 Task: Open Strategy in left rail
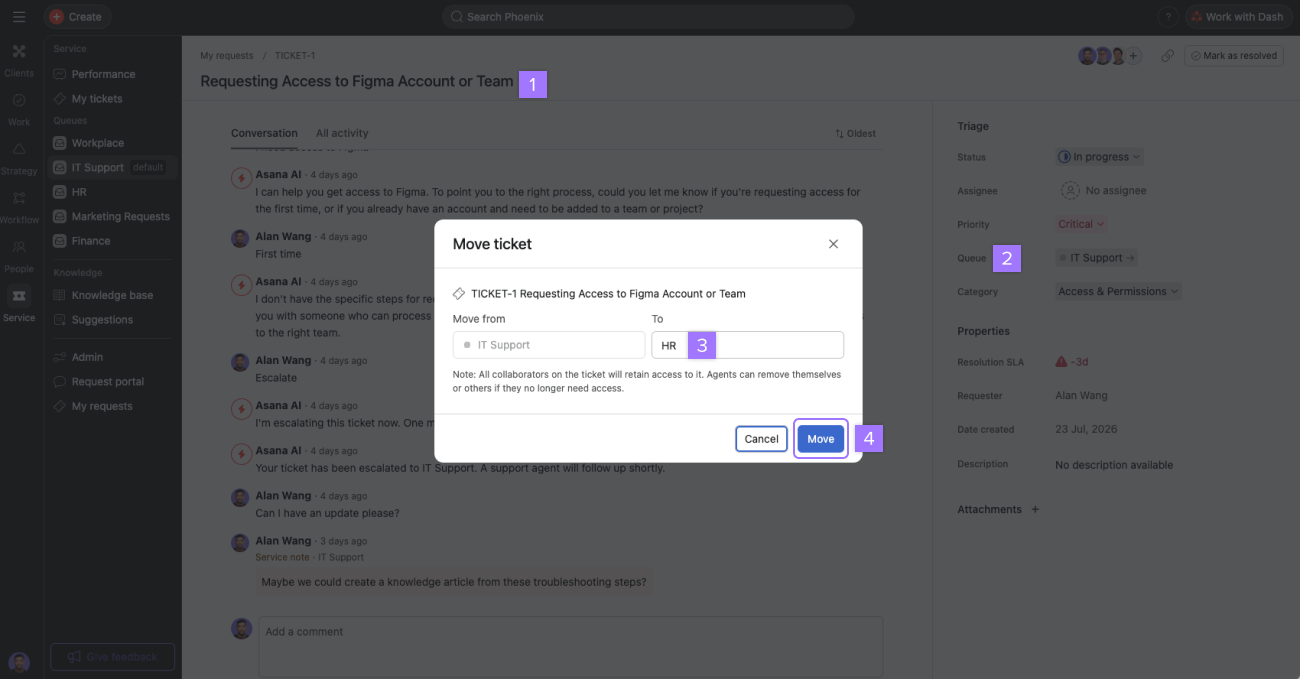(x=19, y=158)
